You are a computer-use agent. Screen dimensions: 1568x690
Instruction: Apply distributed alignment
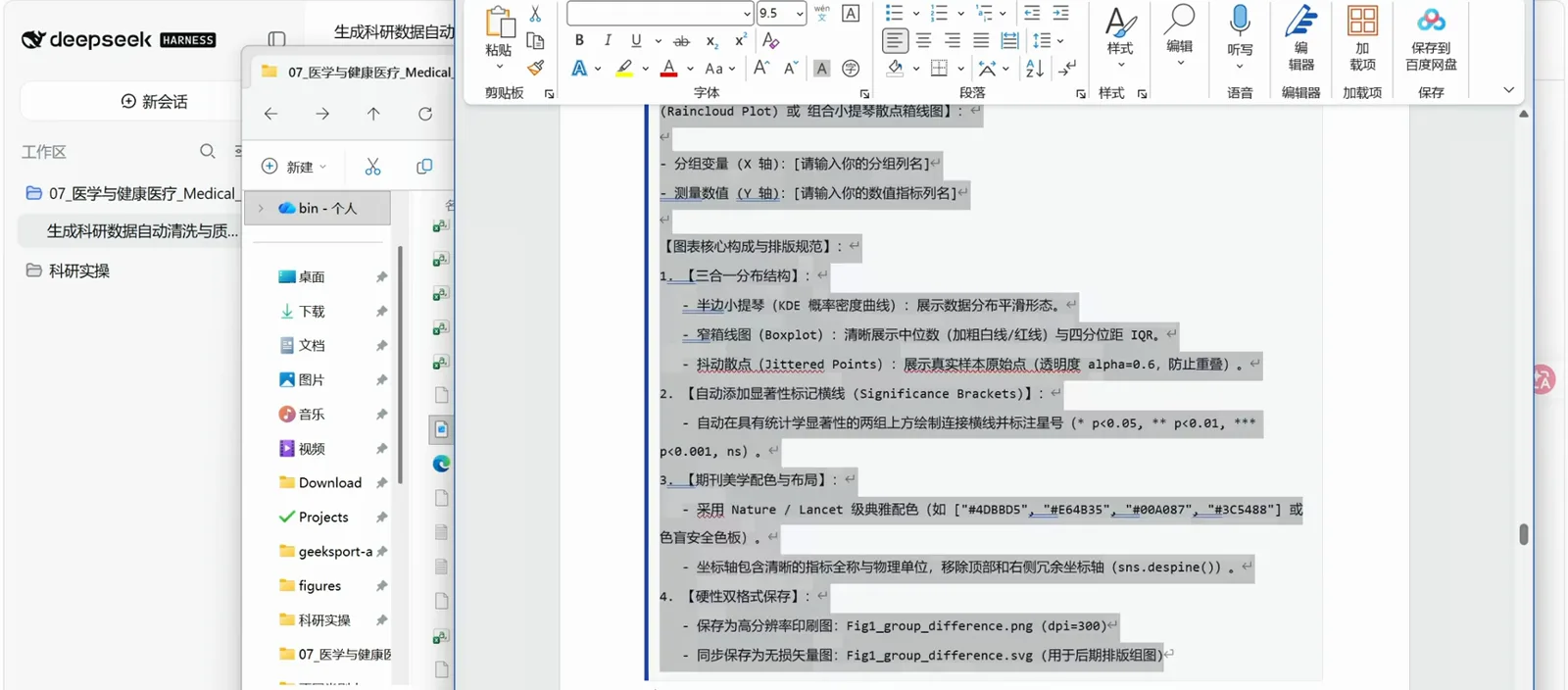1009,40
